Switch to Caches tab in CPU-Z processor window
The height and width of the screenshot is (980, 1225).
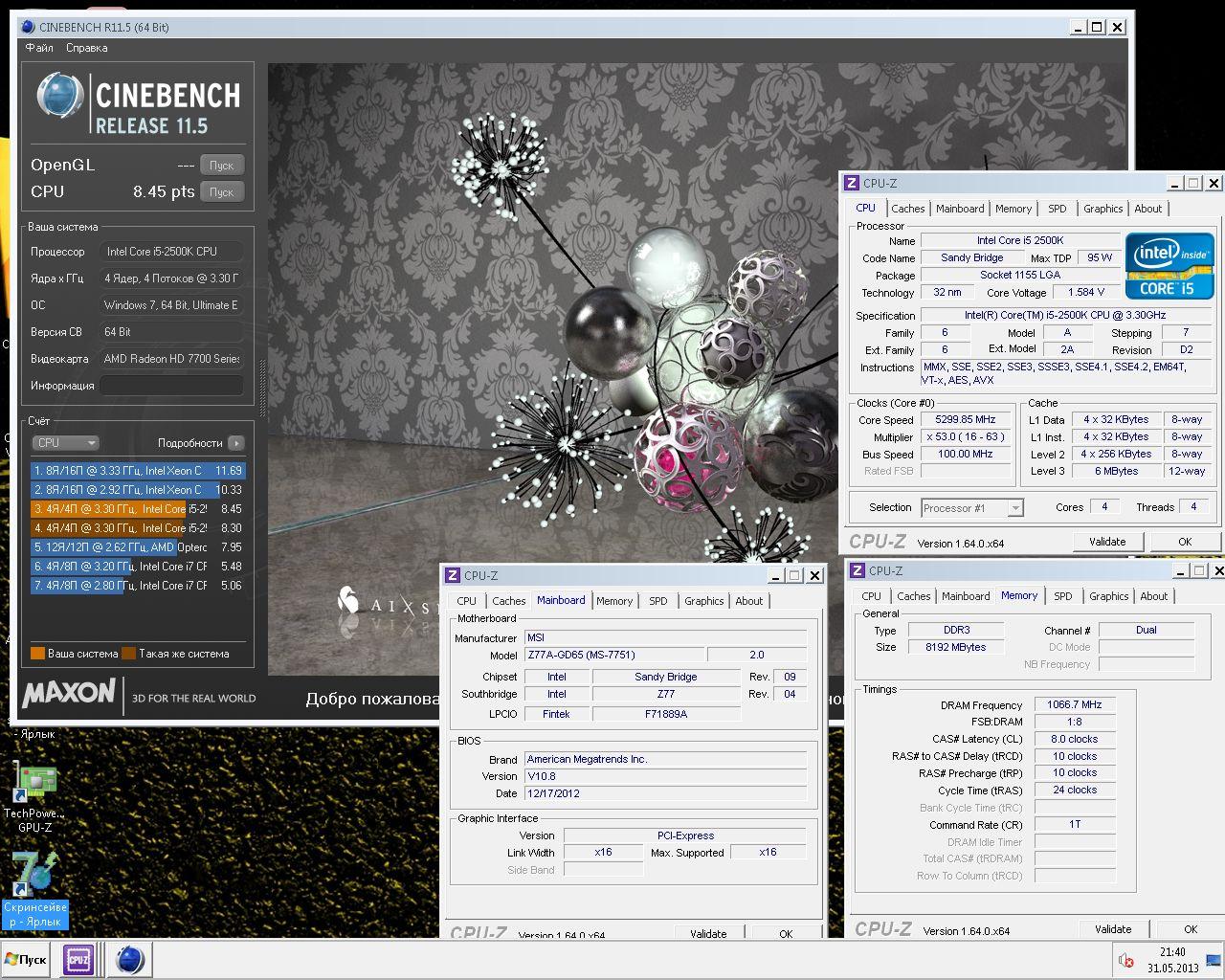pyautogui.click(x=908, y=209)
